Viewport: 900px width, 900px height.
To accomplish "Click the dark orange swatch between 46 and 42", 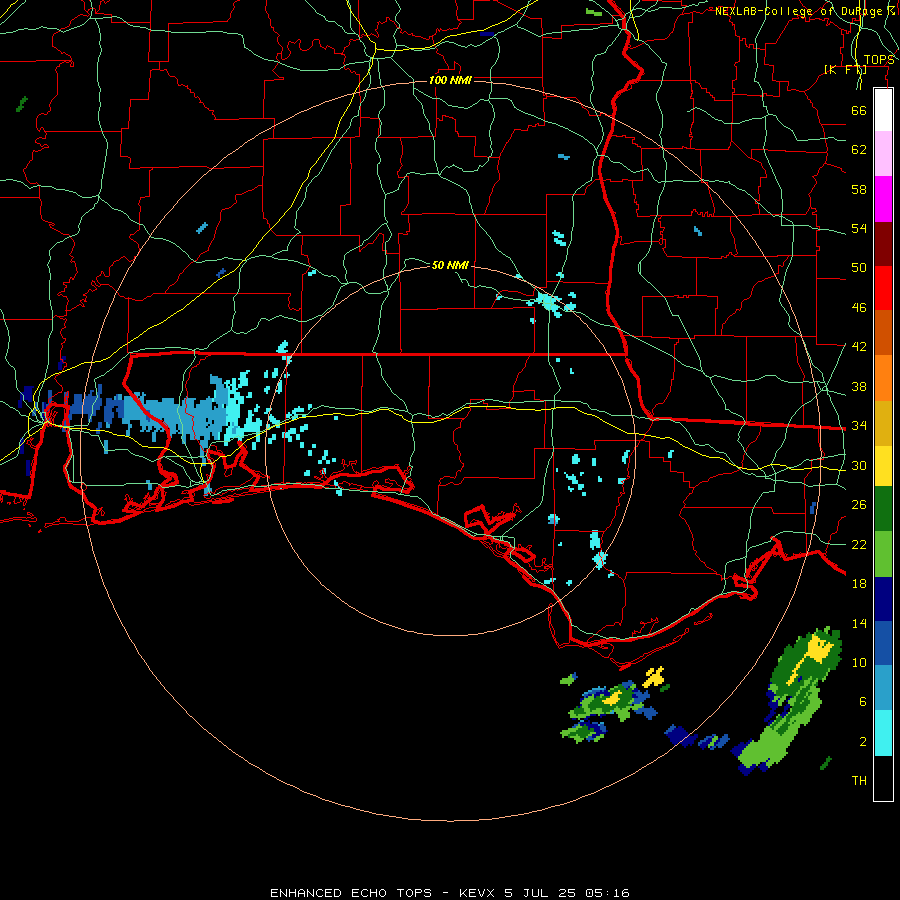I will 883,332.
